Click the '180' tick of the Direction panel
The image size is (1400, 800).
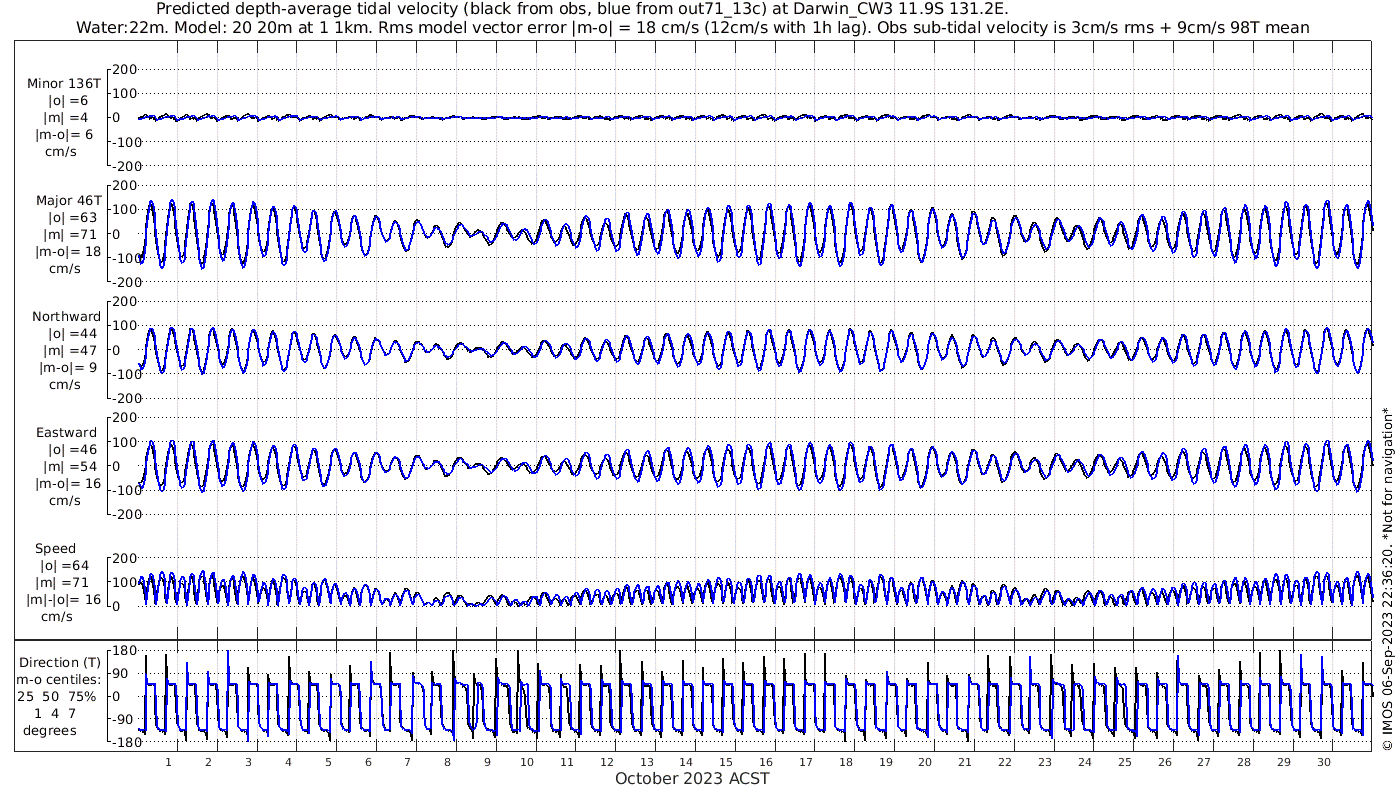tap(125, 651)
